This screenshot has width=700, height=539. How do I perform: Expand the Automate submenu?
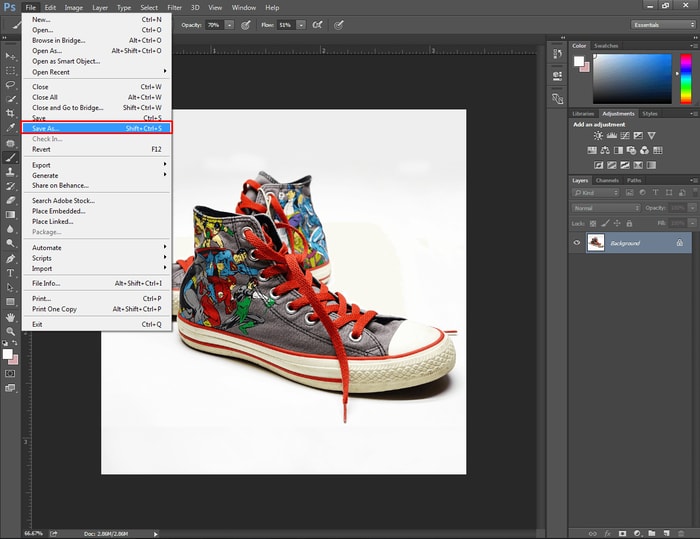pos(96,247)
